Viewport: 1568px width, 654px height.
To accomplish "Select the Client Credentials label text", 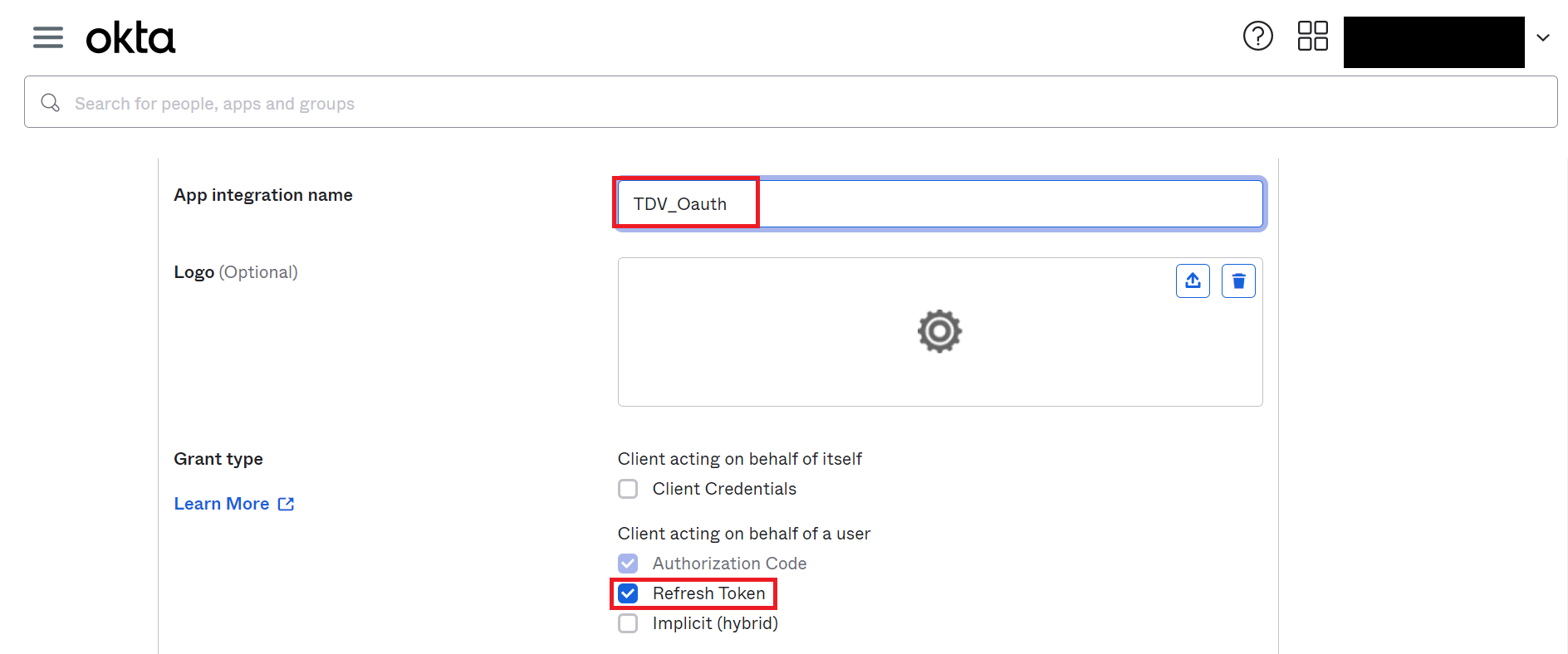I will pyautogui.click(x=724, y=489).
